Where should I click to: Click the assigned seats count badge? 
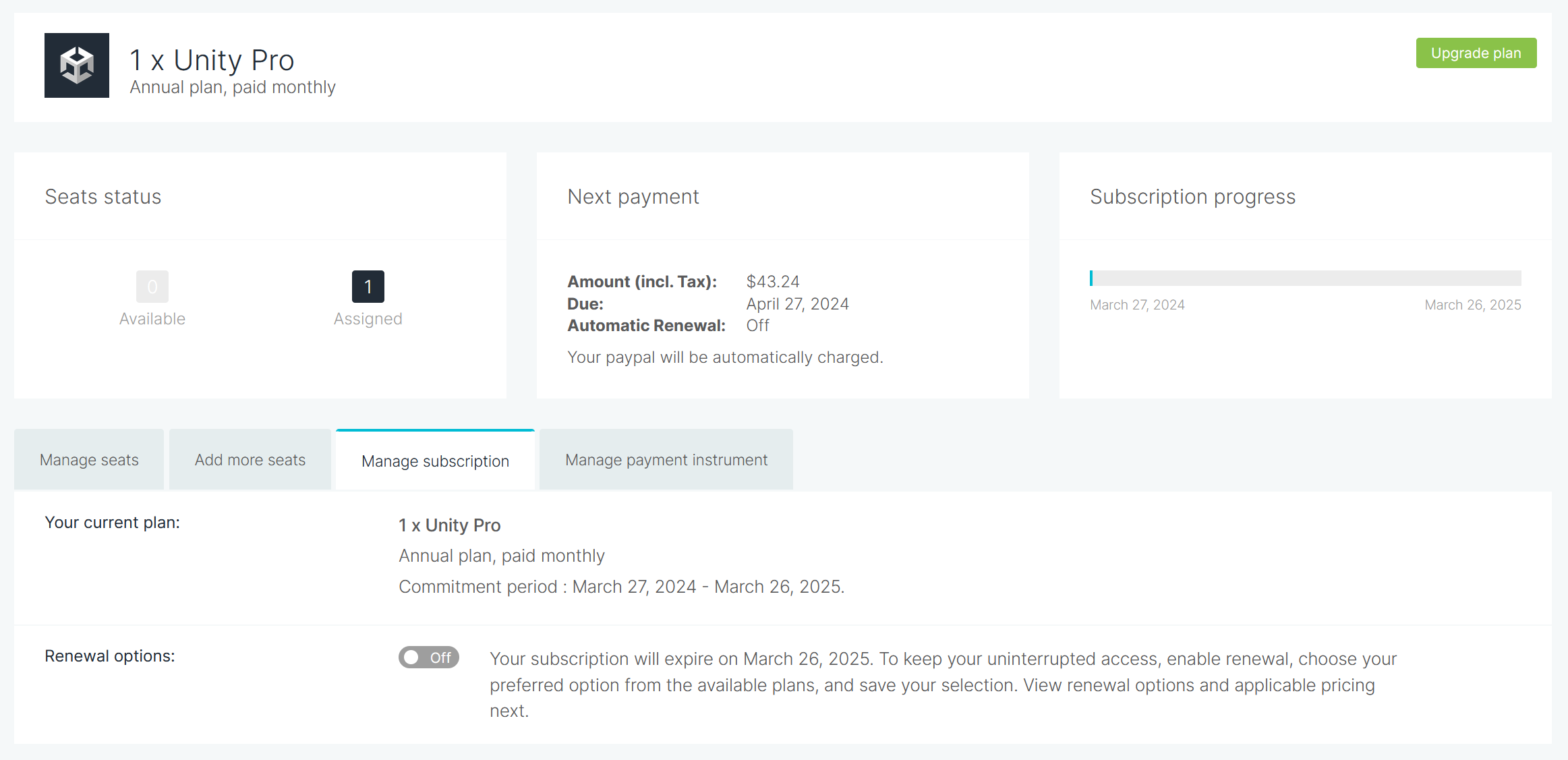tap(368, 287)
